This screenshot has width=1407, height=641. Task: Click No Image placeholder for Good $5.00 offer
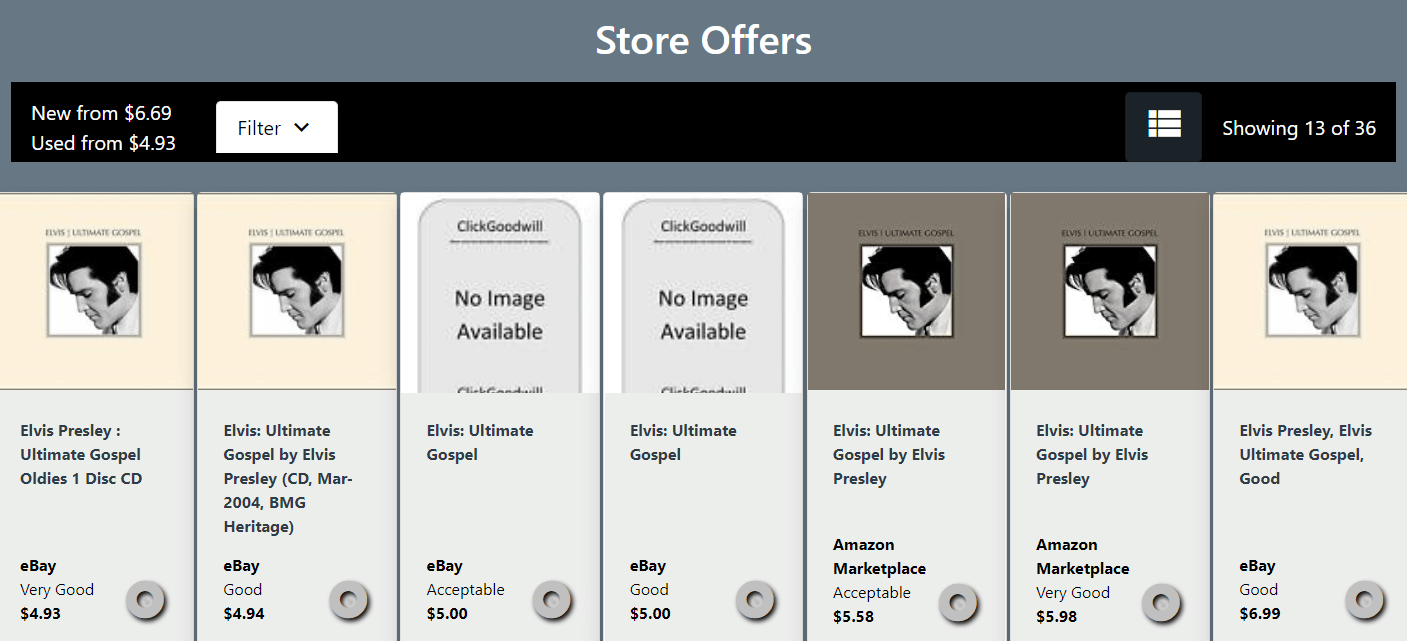point(703,293)
